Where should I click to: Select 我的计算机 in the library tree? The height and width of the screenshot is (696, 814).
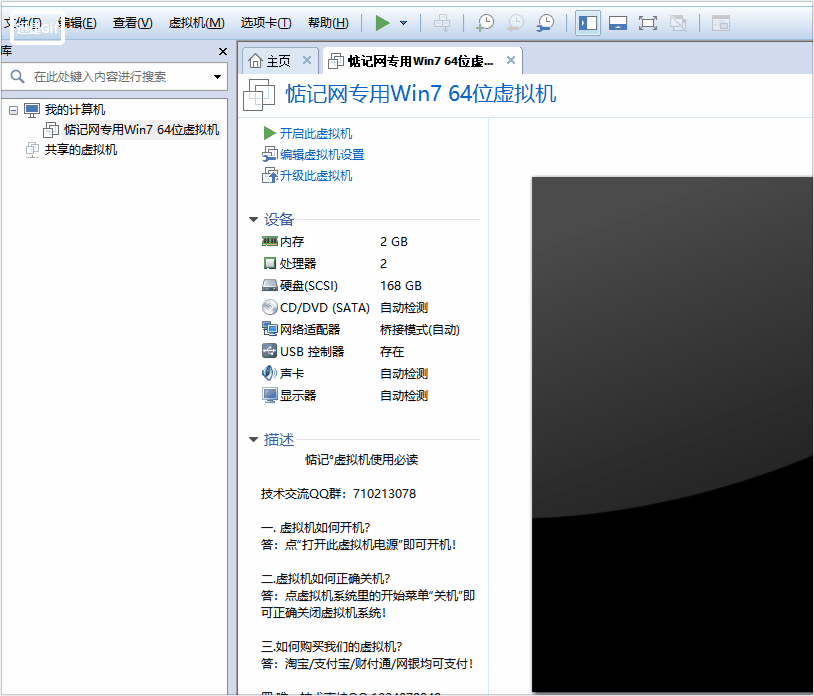75,110
